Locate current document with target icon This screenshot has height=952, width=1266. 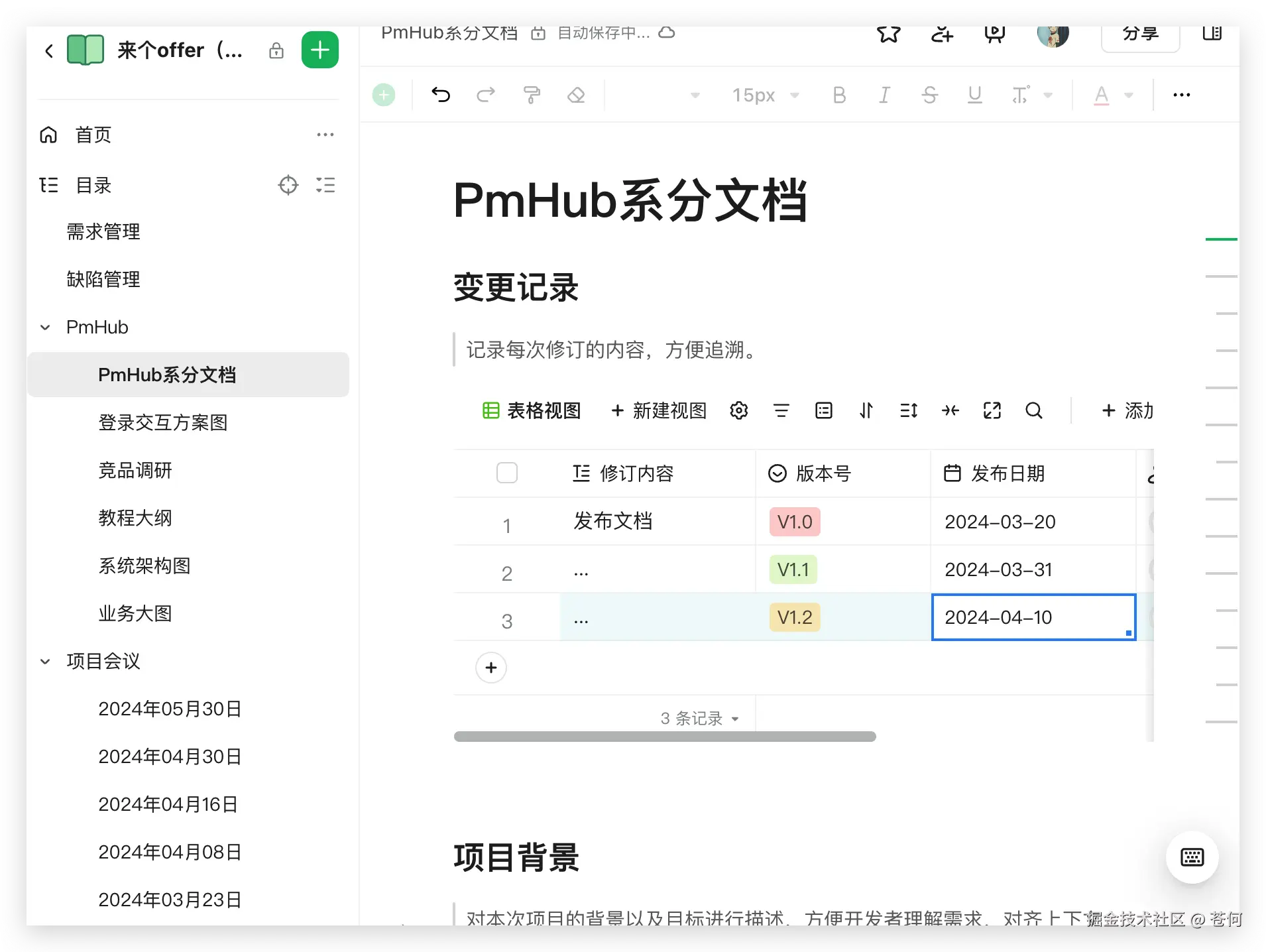(288, 185)
